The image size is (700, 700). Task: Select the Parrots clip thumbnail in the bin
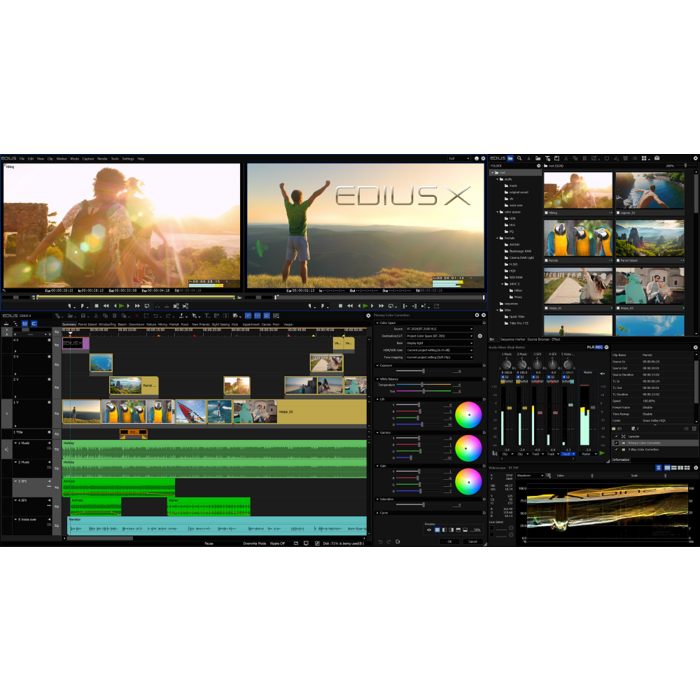click(x=578, y=238)
